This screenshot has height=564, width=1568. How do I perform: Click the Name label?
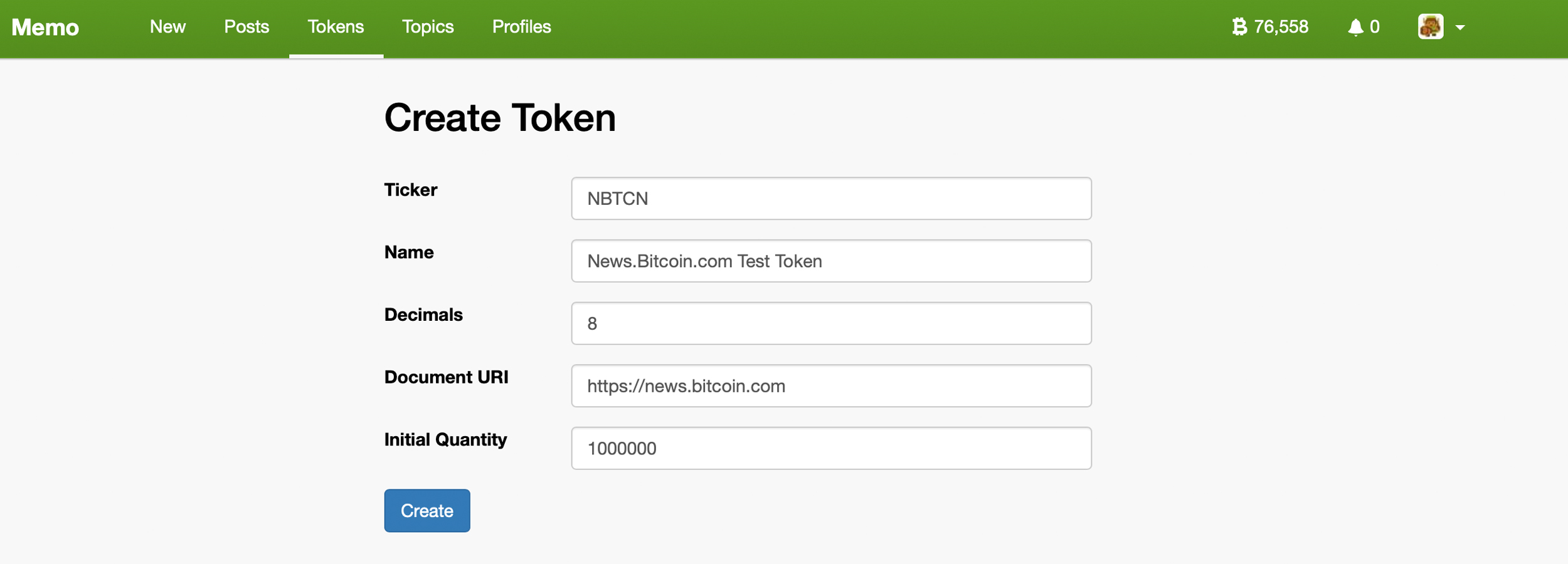[409, 253]
